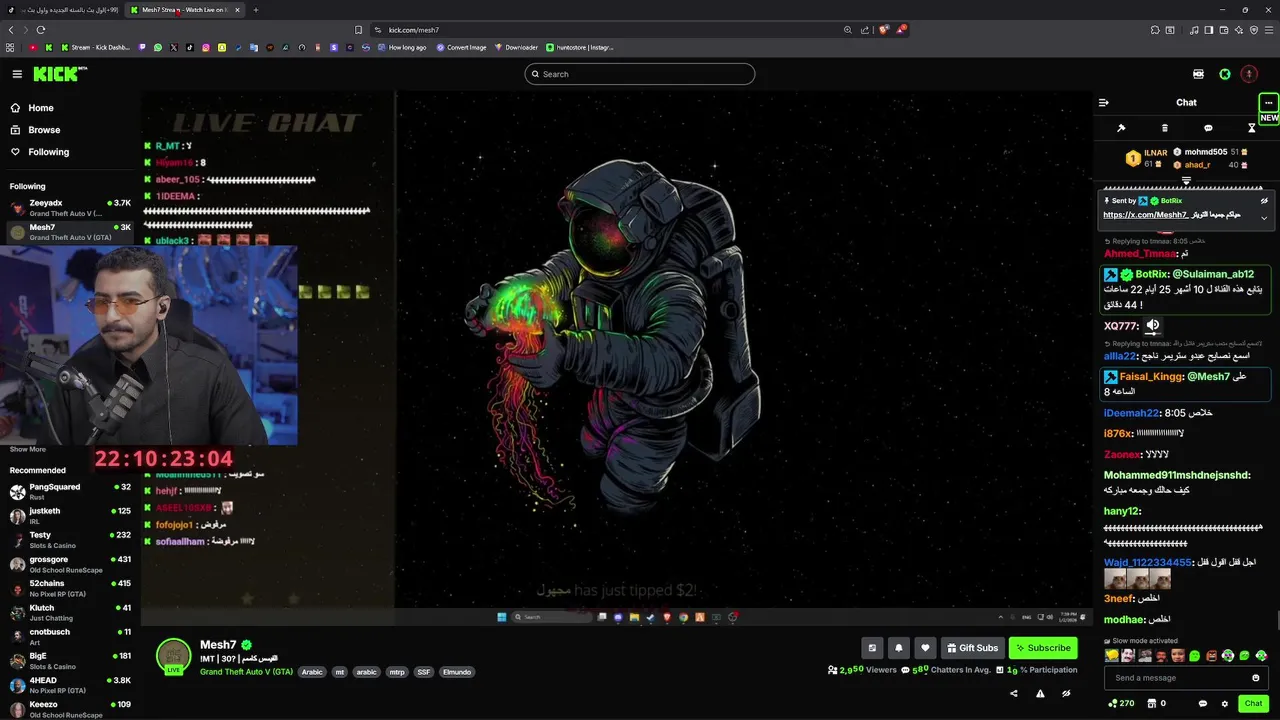Click the Subscribe button
Viewport: 1280px width, 720px height.
point(1043,648)
